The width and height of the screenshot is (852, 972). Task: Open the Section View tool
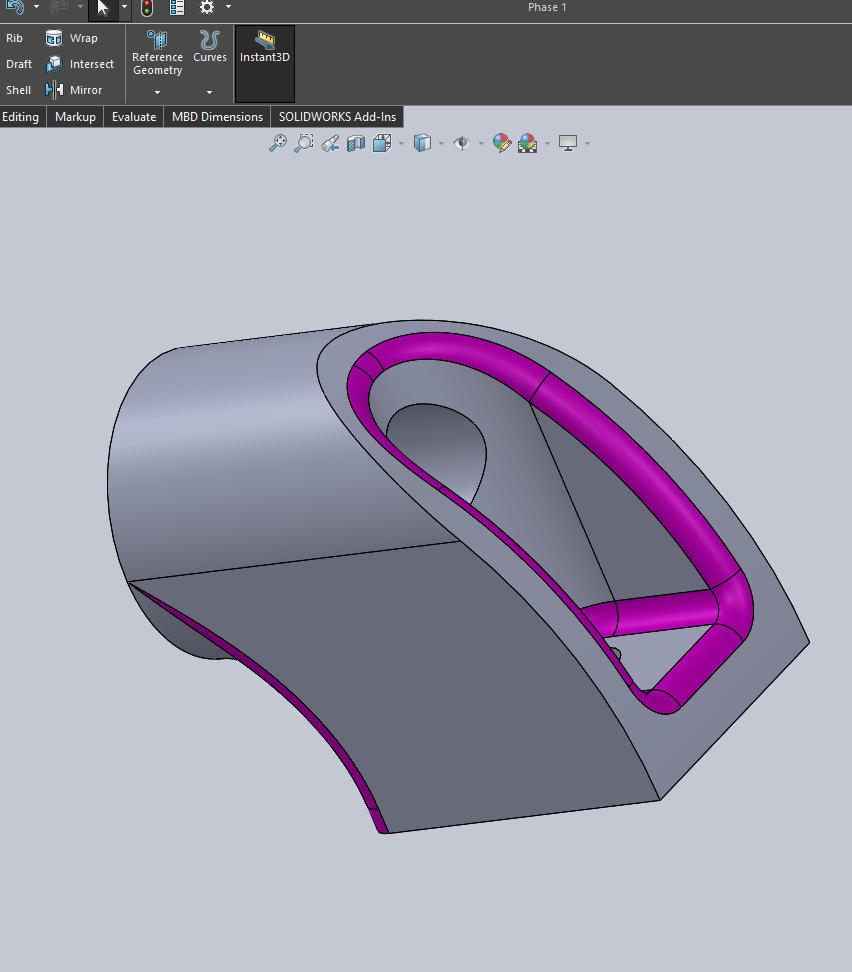pos(354,142)
